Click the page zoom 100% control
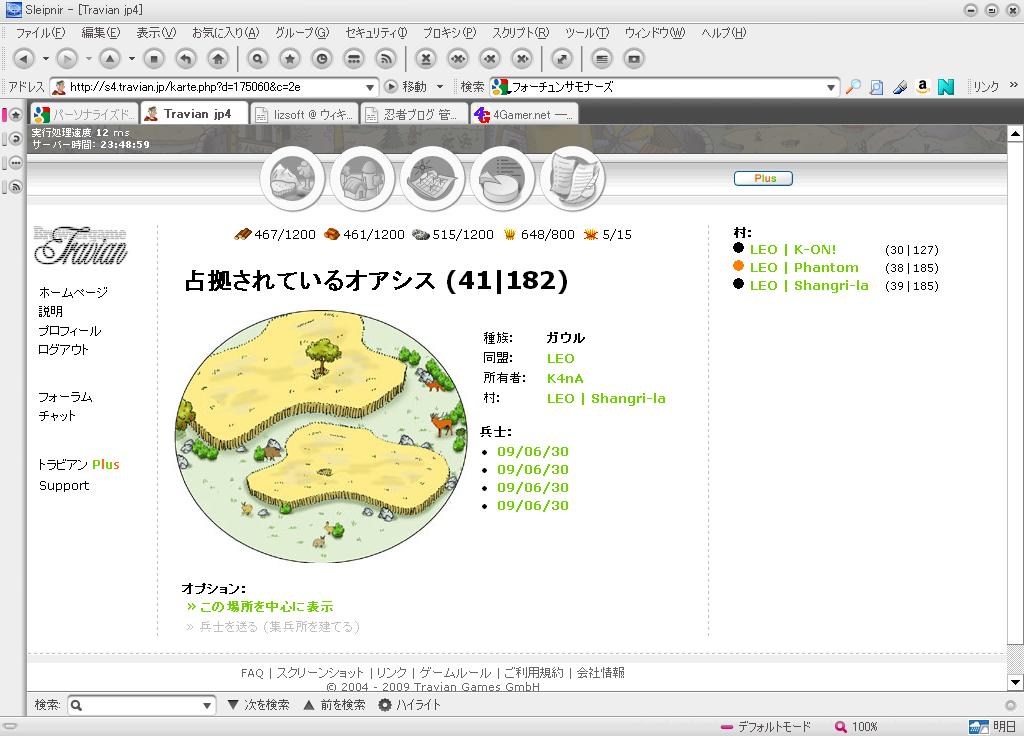The image size is (1024, 736). pyautogui.click(x=857, y=727)
